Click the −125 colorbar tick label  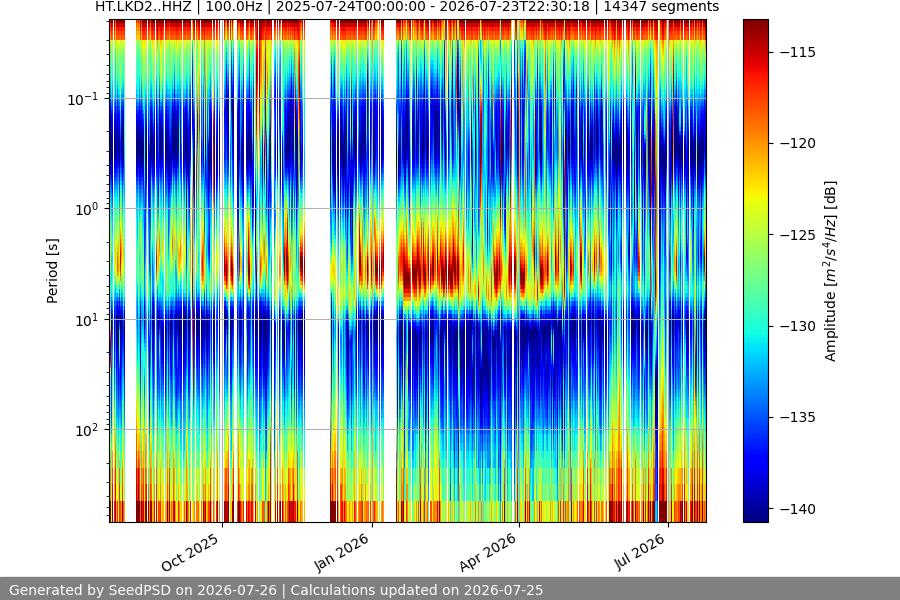(x=798, y=235)
